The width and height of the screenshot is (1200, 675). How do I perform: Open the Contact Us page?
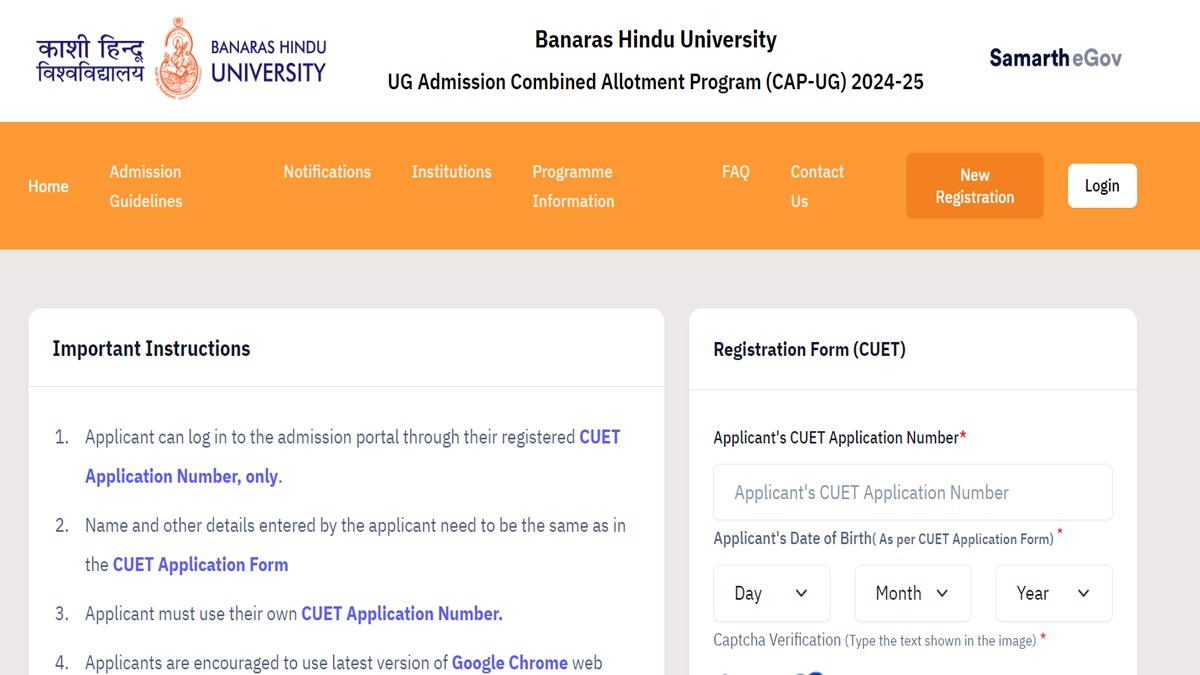point(817,186)
